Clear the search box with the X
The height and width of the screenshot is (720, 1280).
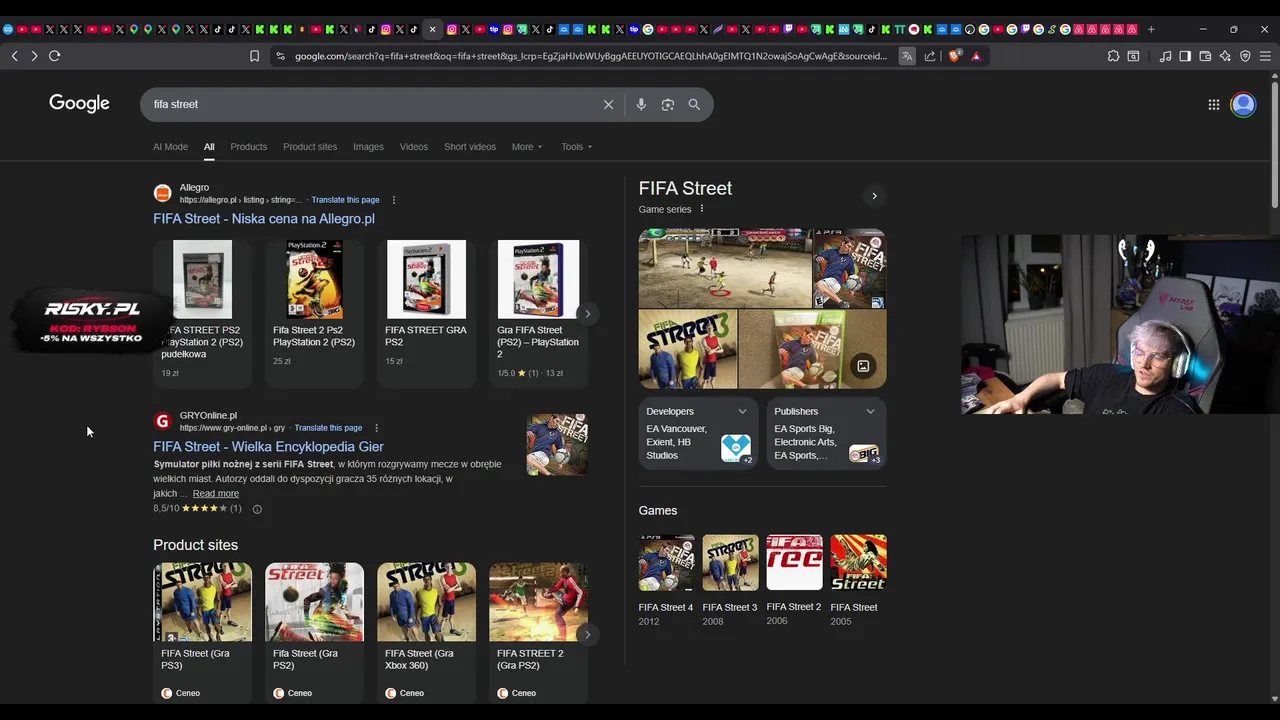click(608, 104)
